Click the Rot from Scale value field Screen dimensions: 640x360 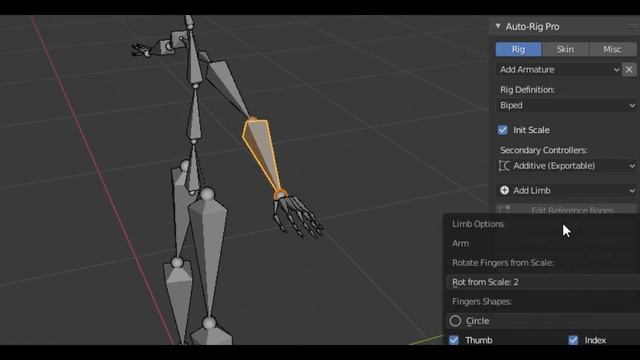543,282
